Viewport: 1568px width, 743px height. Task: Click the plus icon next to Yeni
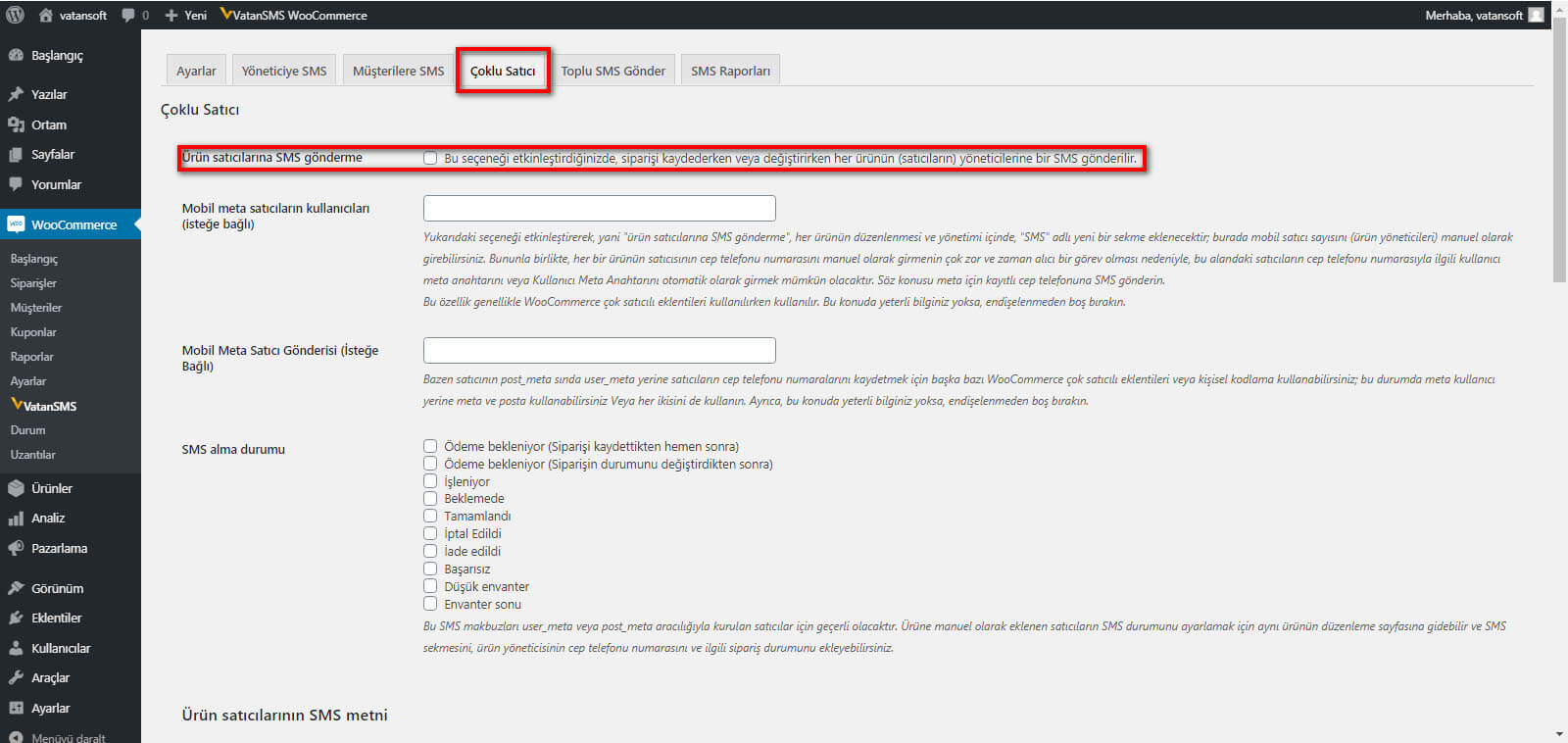click(171, 15)
